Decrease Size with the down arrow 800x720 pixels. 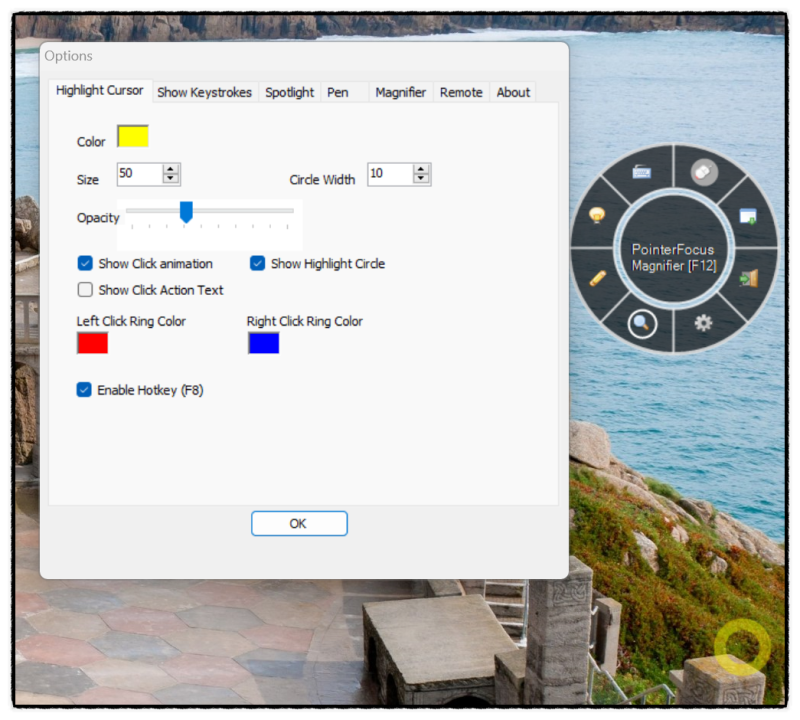pos(170,179)
